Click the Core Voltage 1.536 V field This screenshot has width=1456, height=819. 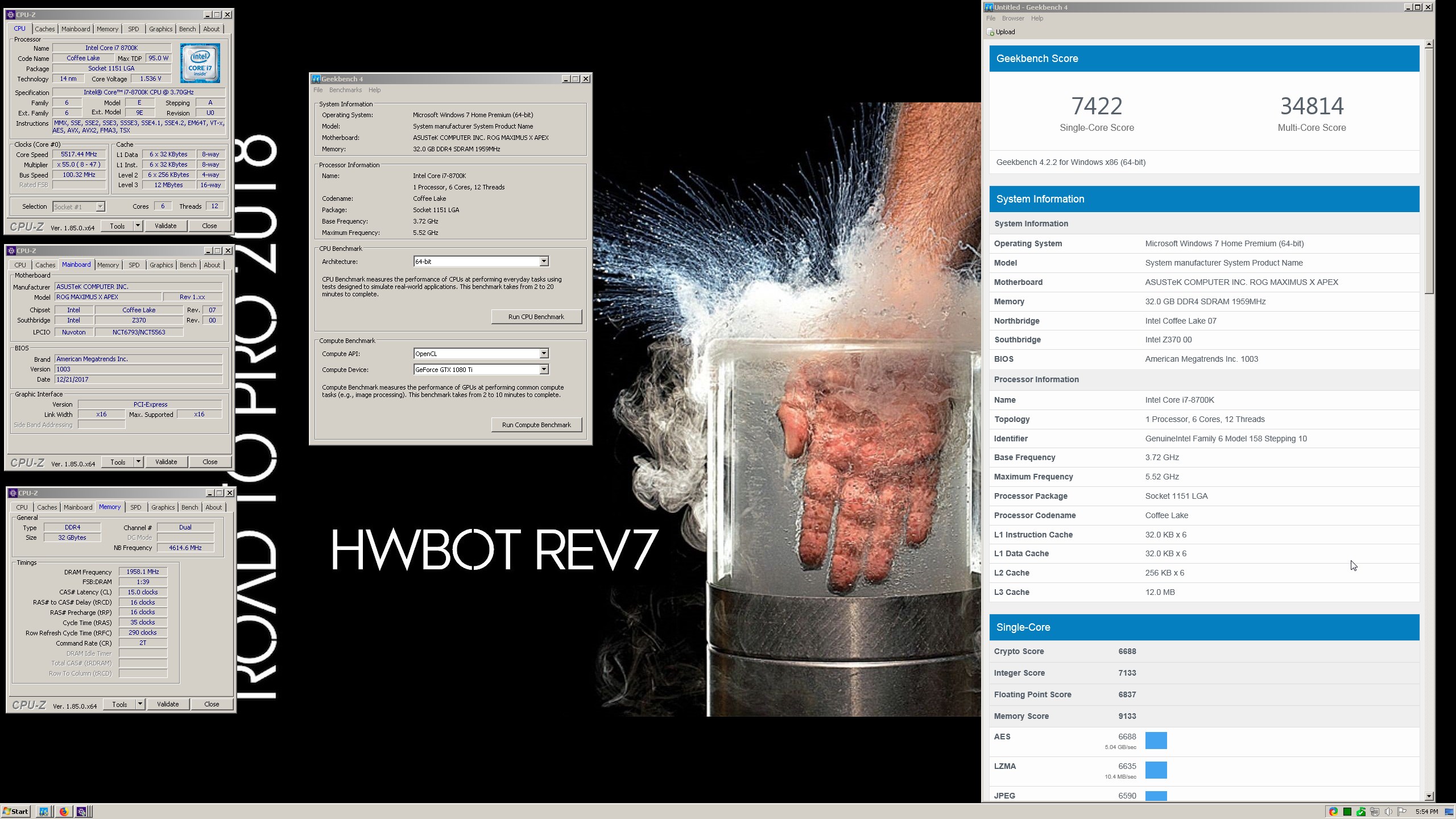point(151,78)
